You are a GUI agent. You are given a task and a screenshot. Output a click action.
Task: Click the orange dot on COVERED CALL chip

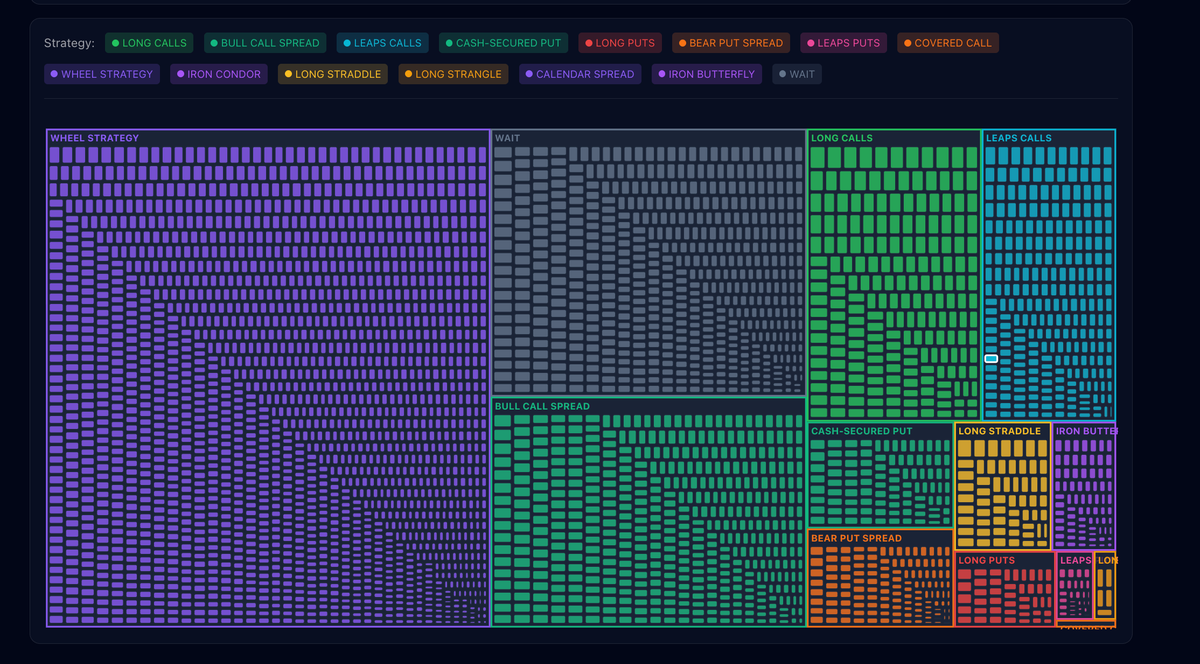pos(906,43)
